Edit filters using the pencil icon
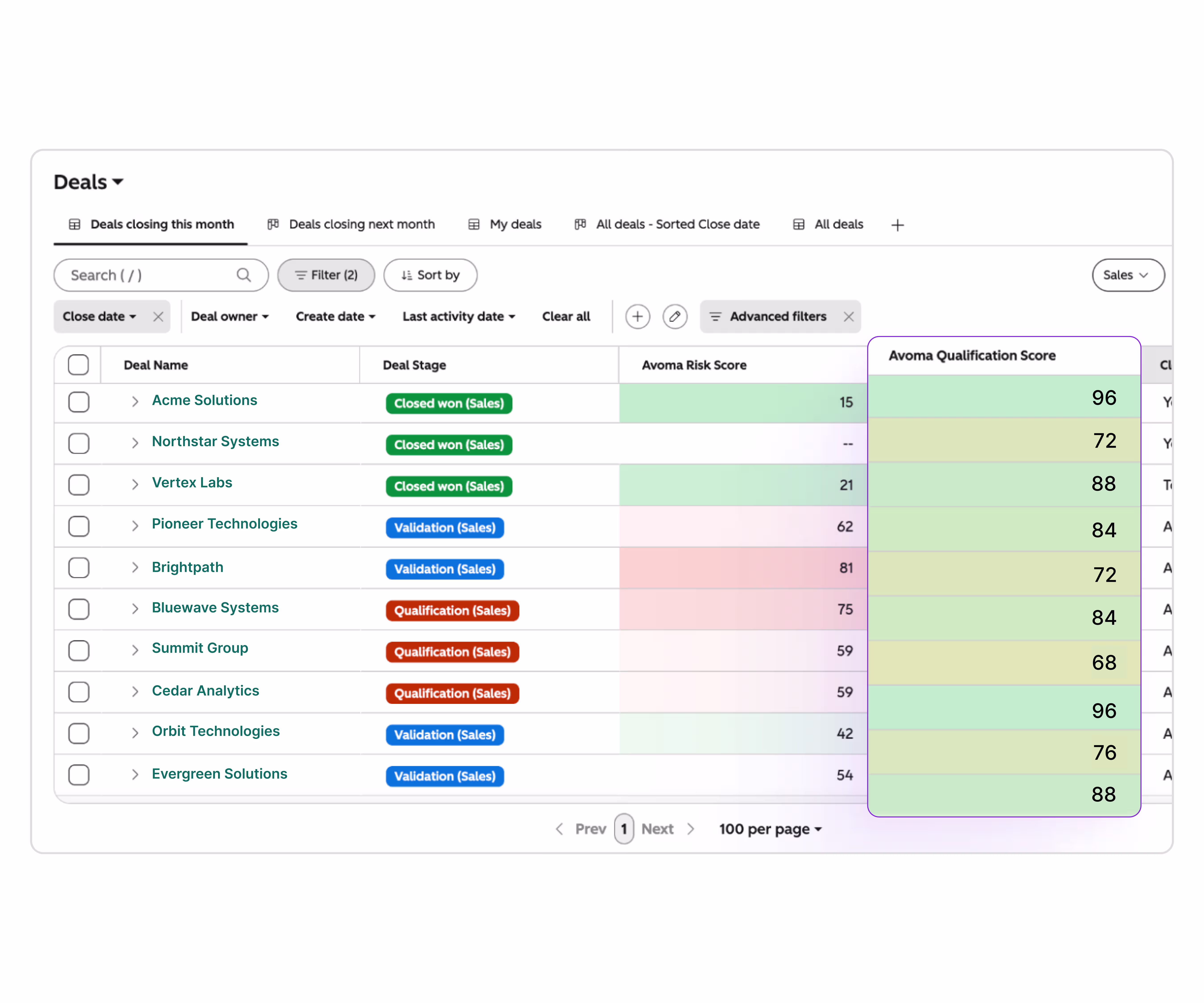This screenshot has height=1003, width=1204. (x=675, y=316)
